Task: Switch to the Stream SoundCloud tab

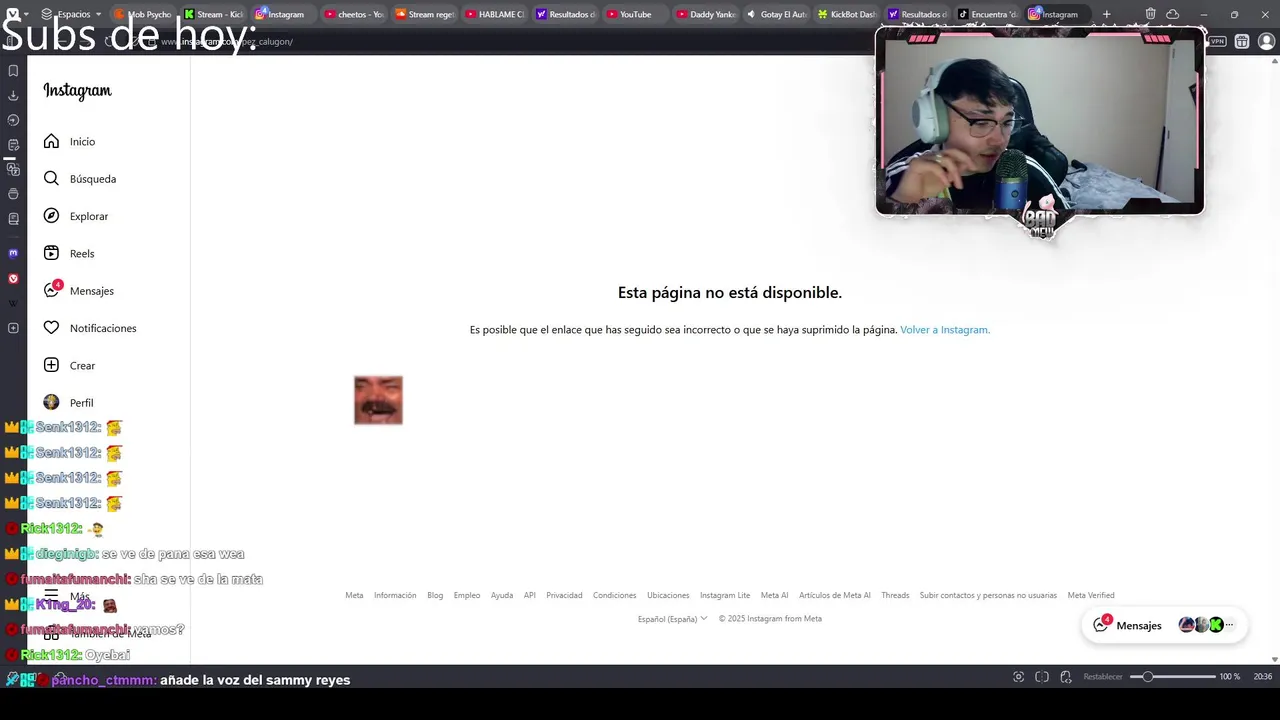Action: (423, 14)
